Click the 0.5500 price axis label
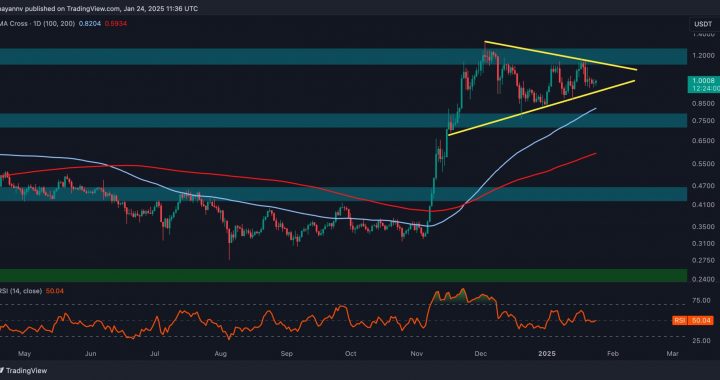The image size is (720, 380). [703, 164]
